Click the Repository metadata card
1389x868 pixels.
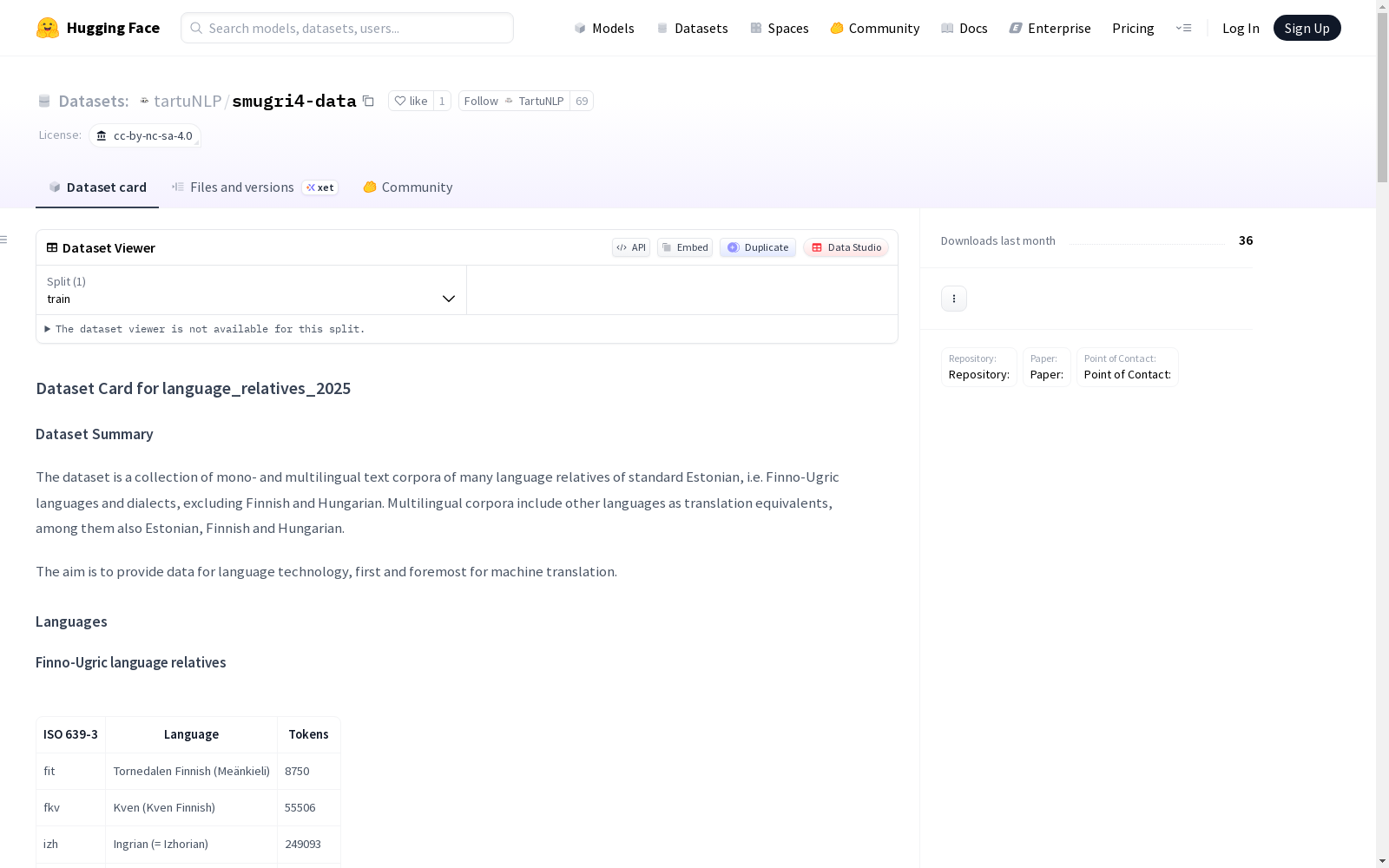point(979,367)
